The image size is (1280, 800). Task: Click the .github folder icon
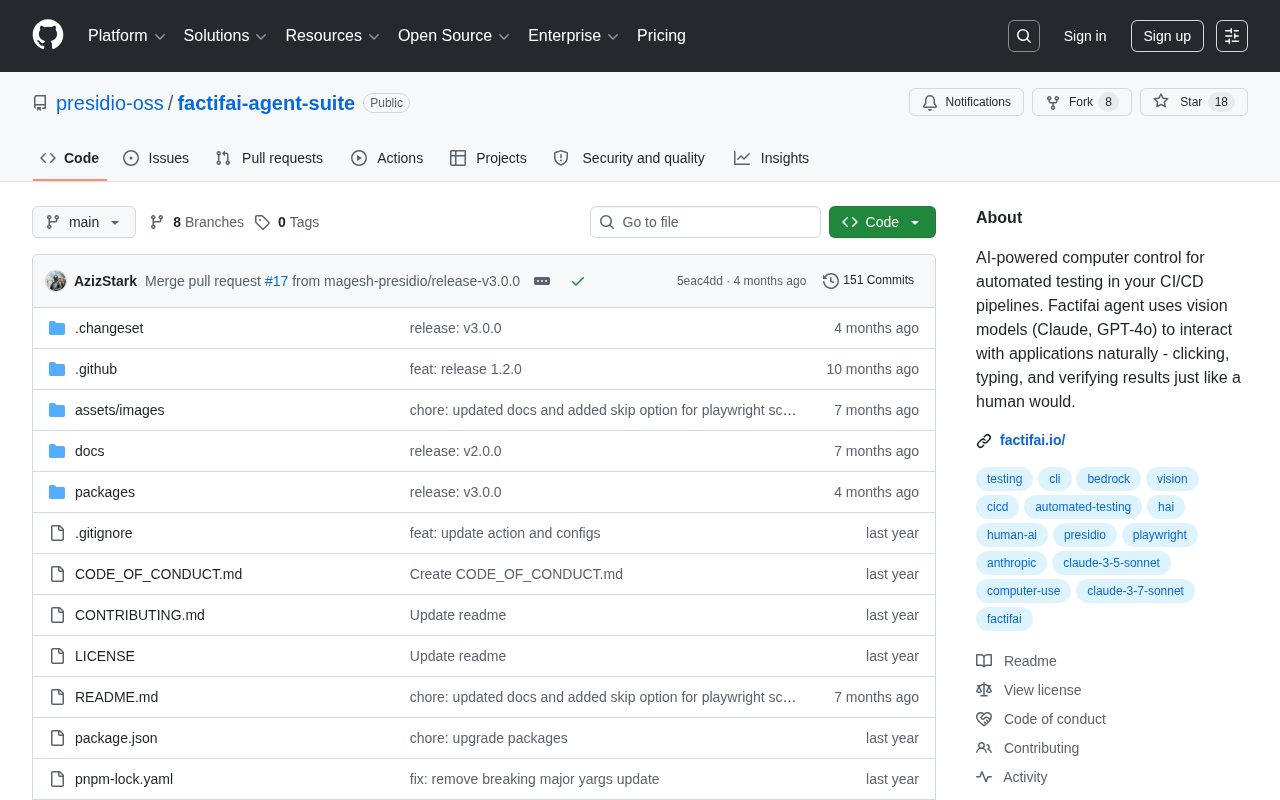click(x=57, y=369)
